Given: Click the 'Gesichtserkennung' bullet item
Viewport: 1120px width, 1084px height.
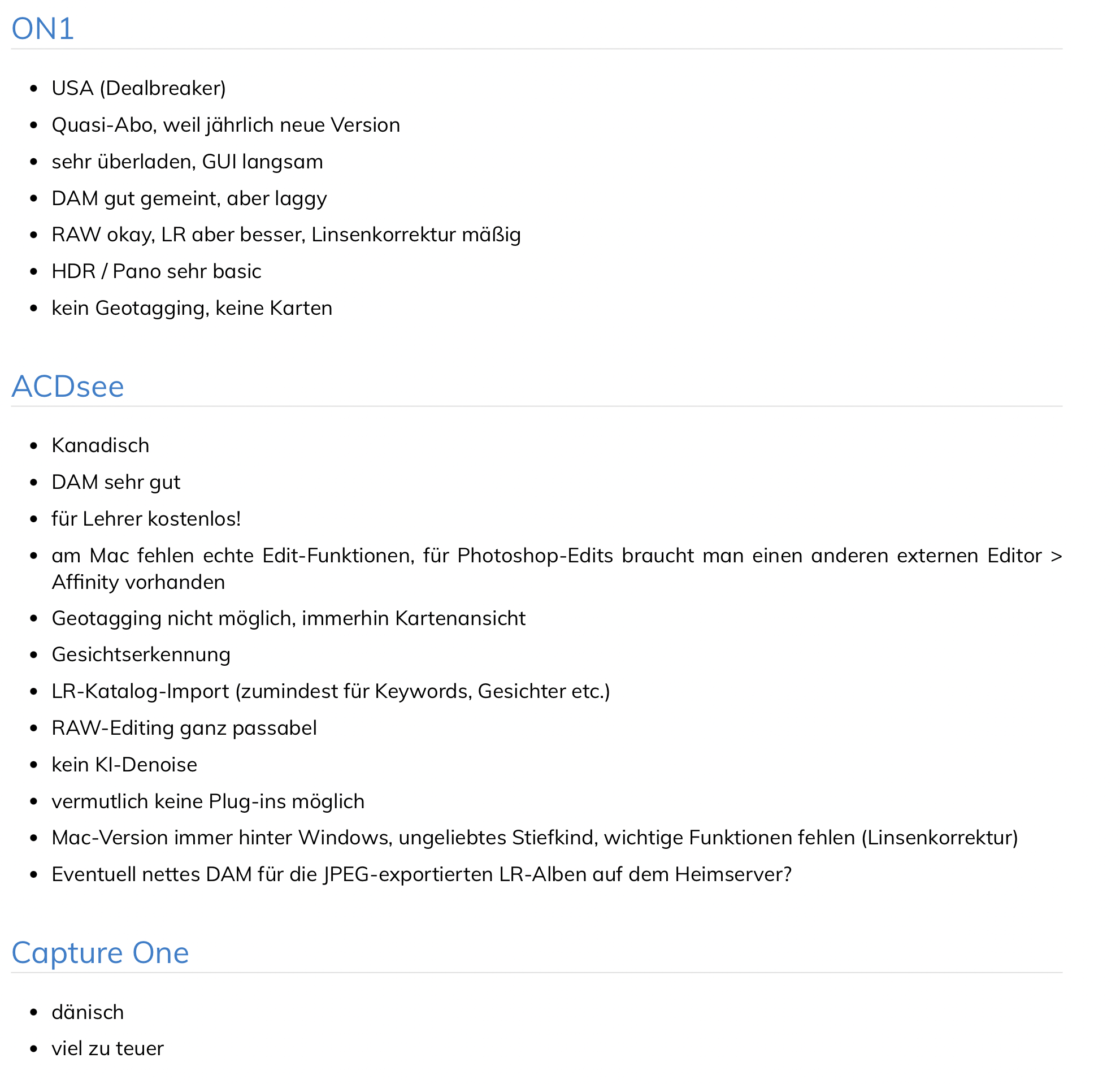Looking at the screenshot, I should point(141,655).
